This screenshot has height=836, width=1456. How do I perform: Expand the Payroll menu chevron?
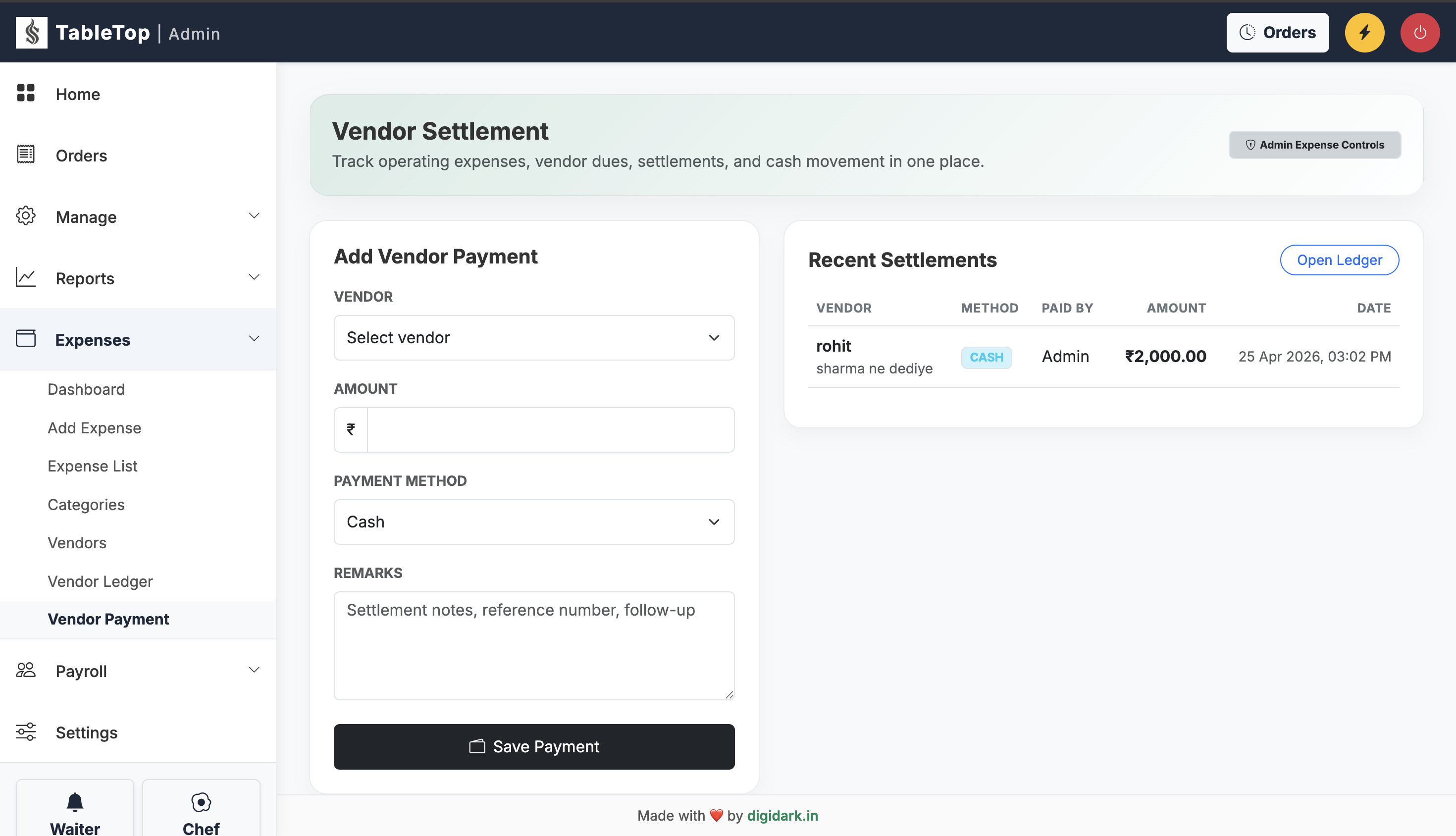(x=255, y=670)
